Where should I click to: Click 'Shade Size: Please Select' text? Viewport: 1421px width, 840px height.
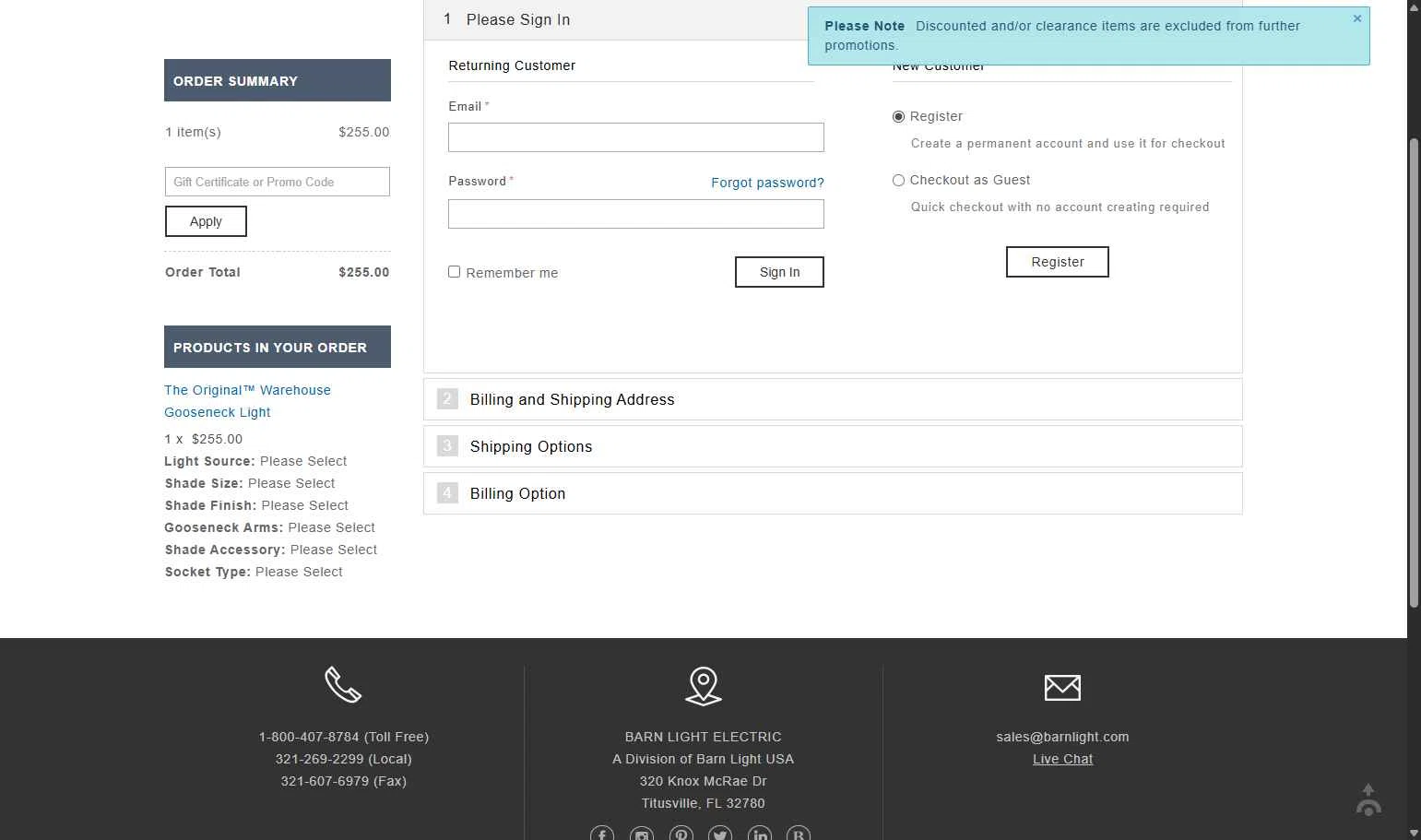click(250, 483)
